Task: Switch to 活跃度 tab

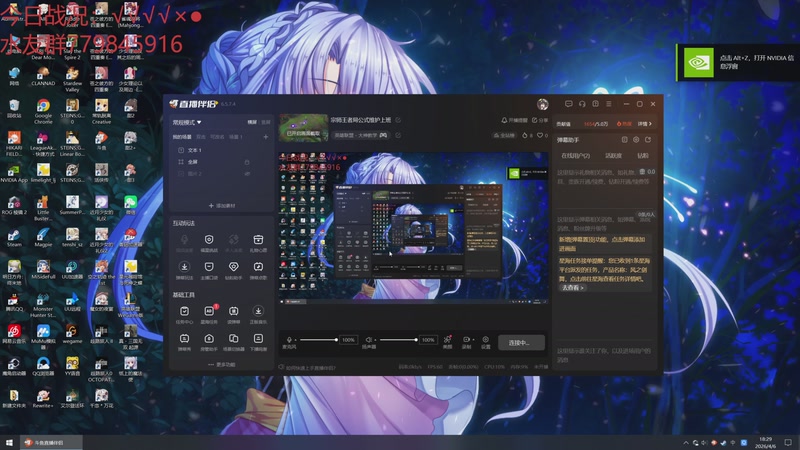Action: point(613,156)
